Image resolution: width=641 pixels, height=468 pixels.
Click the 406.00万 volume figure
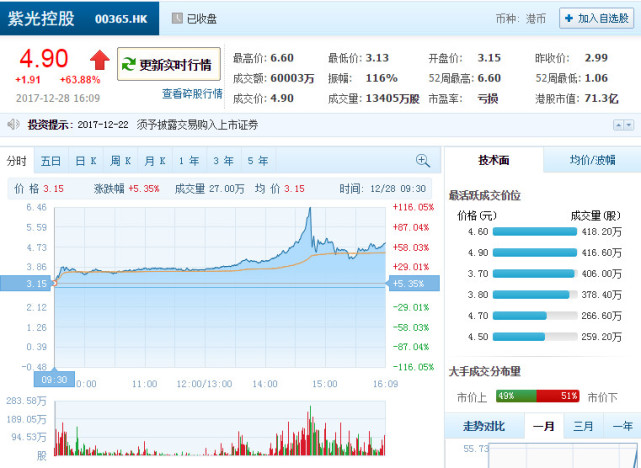(602, 273)
